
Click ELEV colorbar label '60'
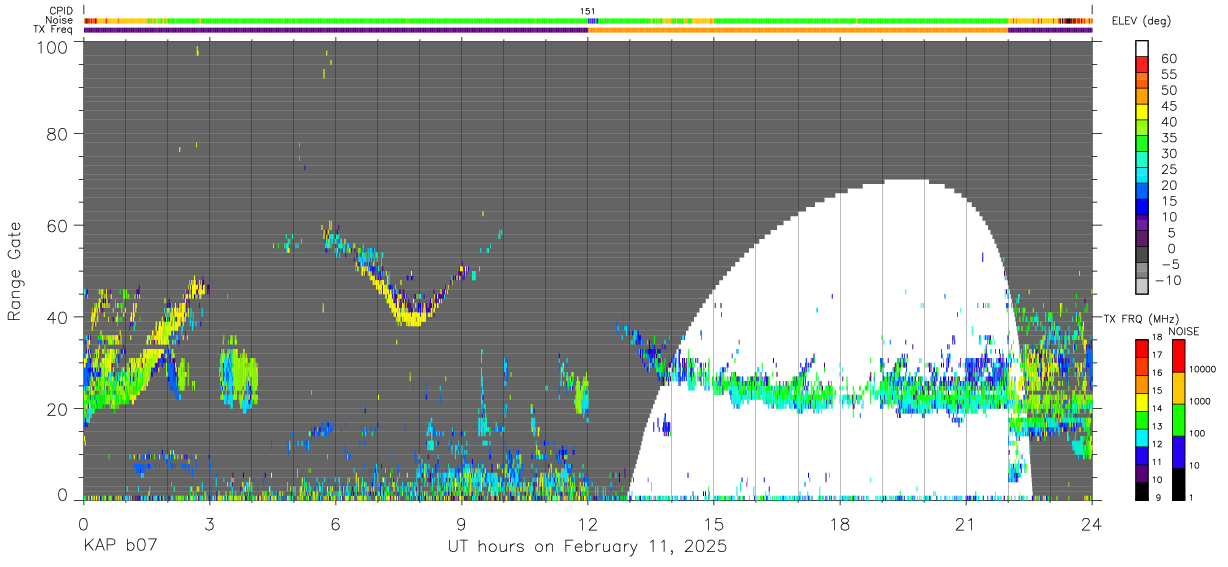coord(1168,59)
